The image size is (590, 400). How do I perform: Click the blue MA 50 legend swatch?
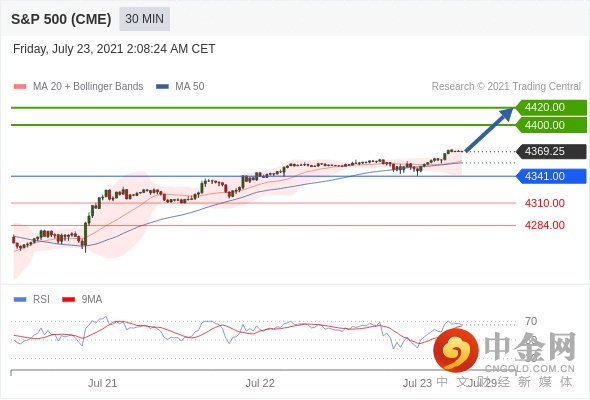(162, 87)
